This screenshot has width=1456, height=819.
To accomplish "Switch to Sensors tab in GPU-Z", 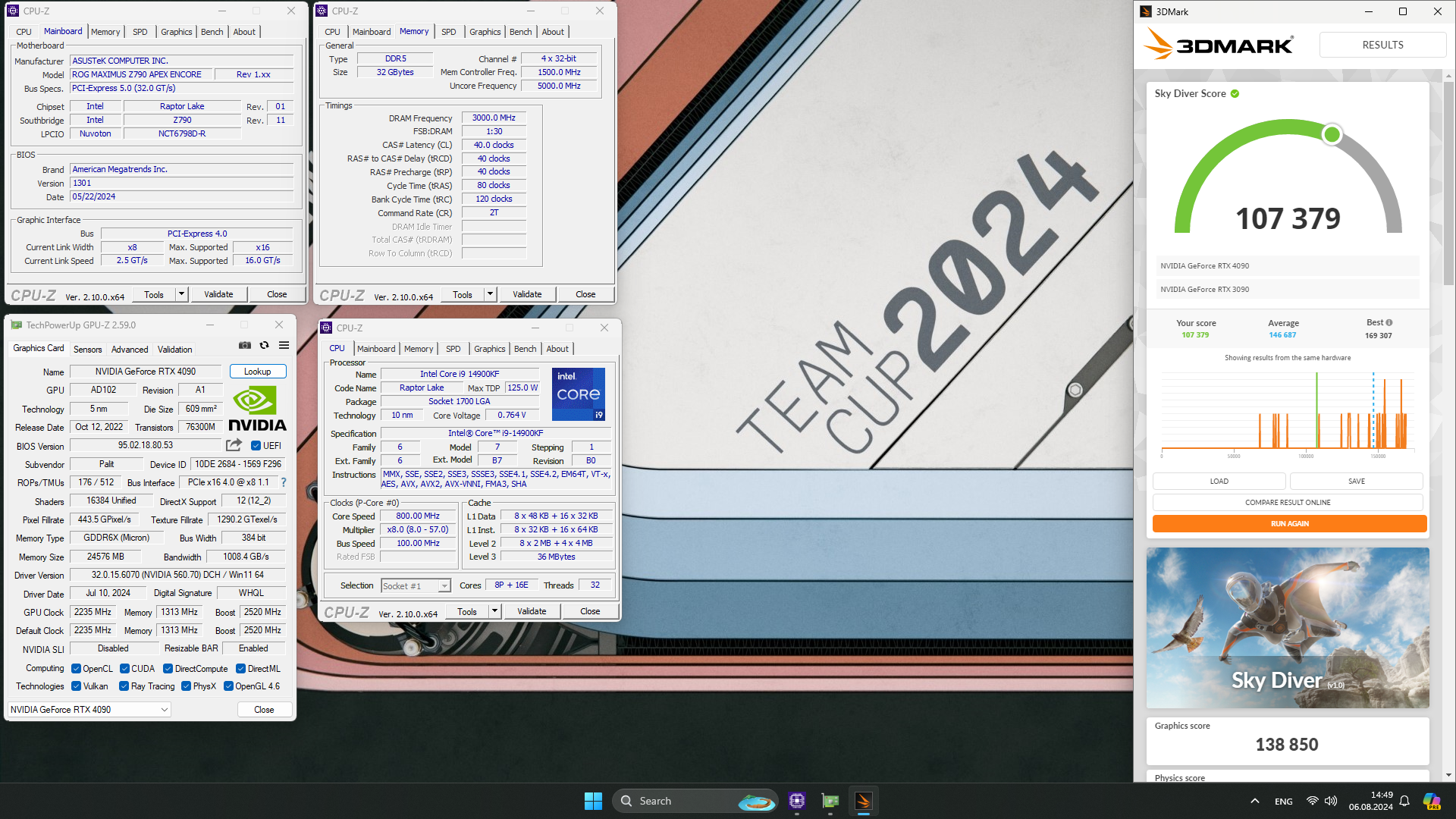I will 87,350.
